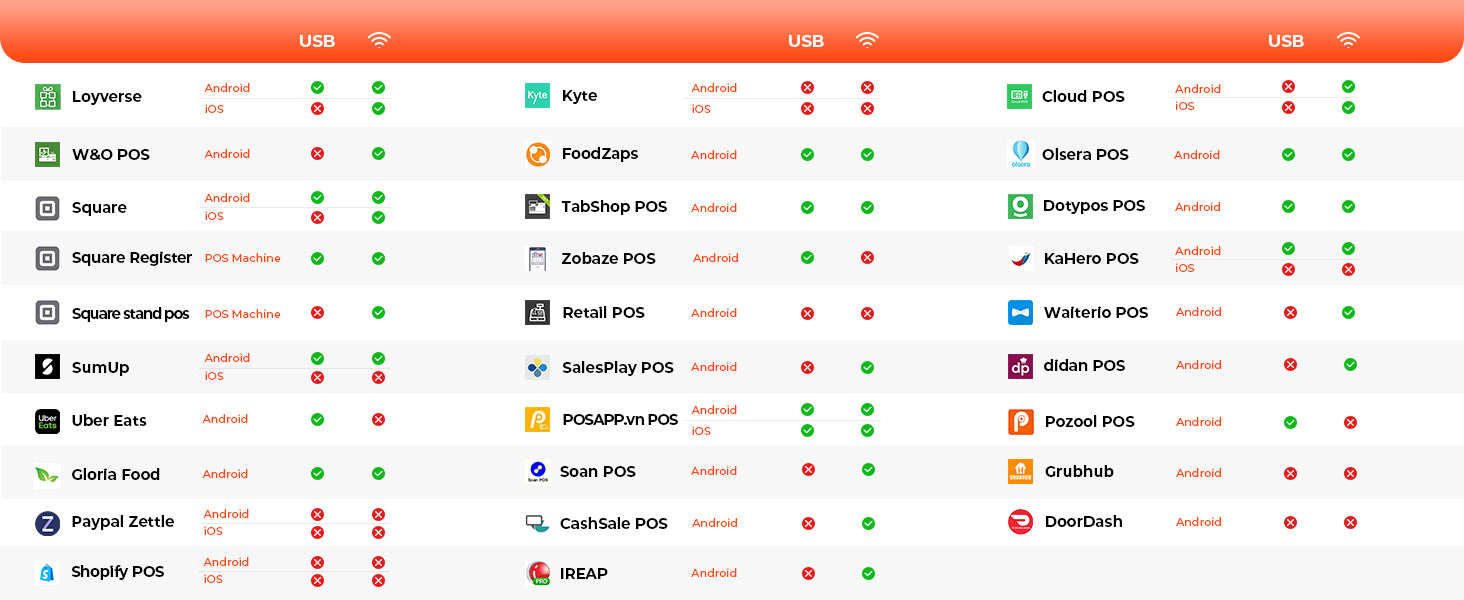Click the SumUp logo icon

point(47,367)
